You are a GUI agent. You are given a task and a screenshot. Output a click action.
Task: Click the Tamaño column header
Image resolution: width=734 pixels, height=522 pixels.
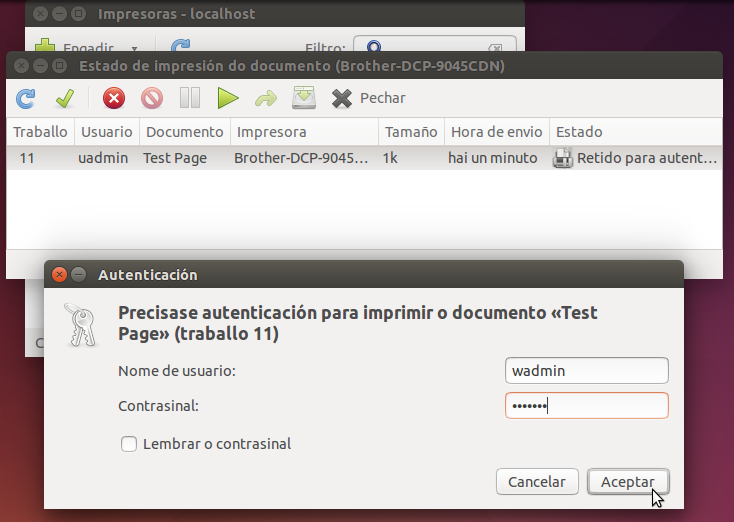coord(411,132)
